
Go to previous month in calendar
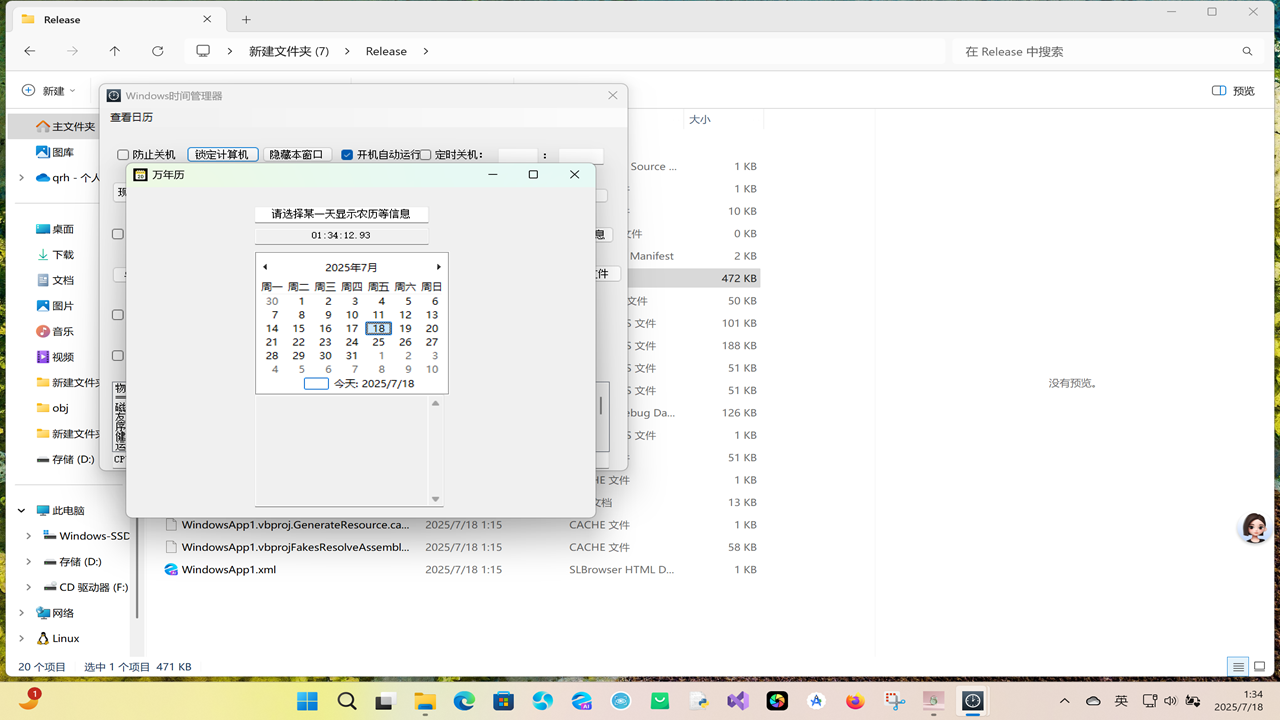[x=265, y=267]
